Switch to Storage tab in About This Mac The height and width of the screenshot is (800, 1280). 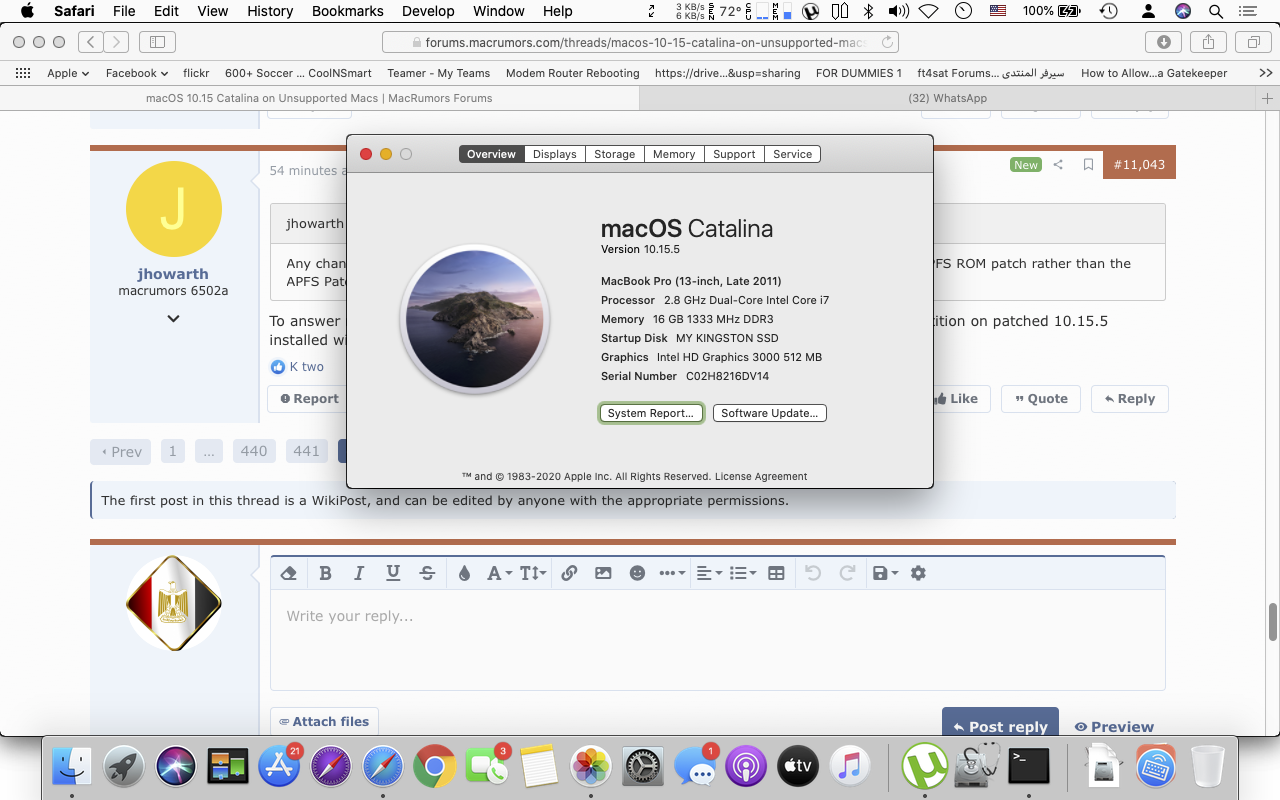pyautogui.click(x=614, y=154)
